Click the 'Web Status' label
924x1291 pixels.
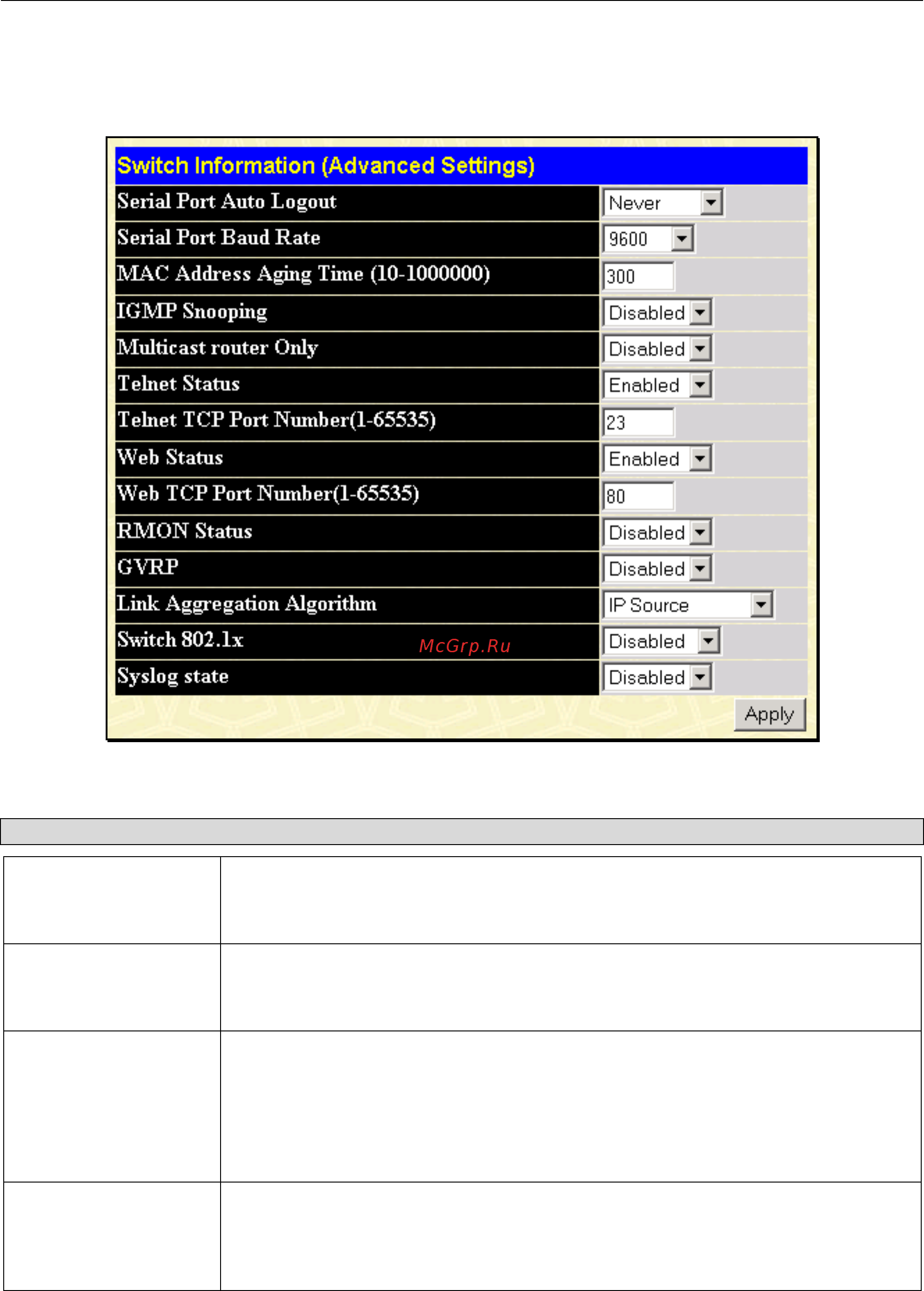click(x=170, y=458)
